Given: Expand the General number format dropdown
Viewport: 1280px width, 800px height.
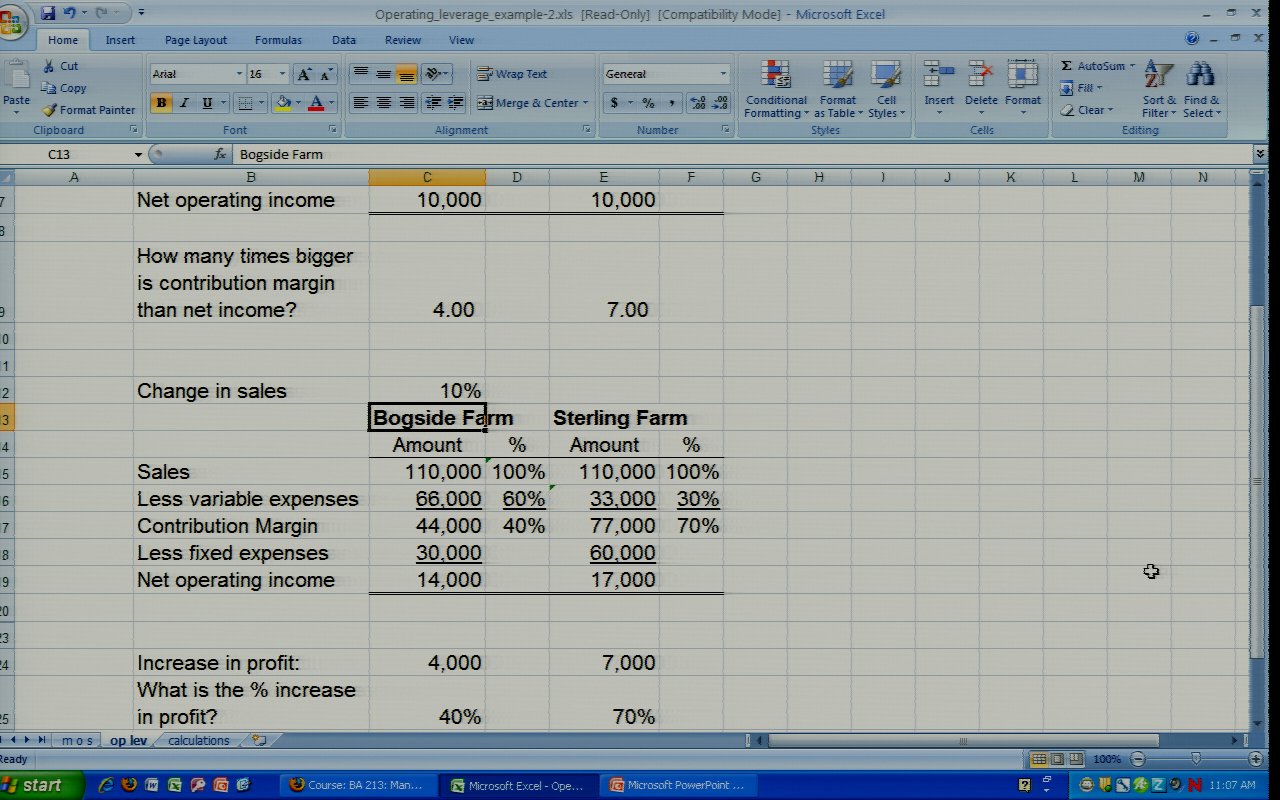Looking at the screenshot, I should [723, 74].
